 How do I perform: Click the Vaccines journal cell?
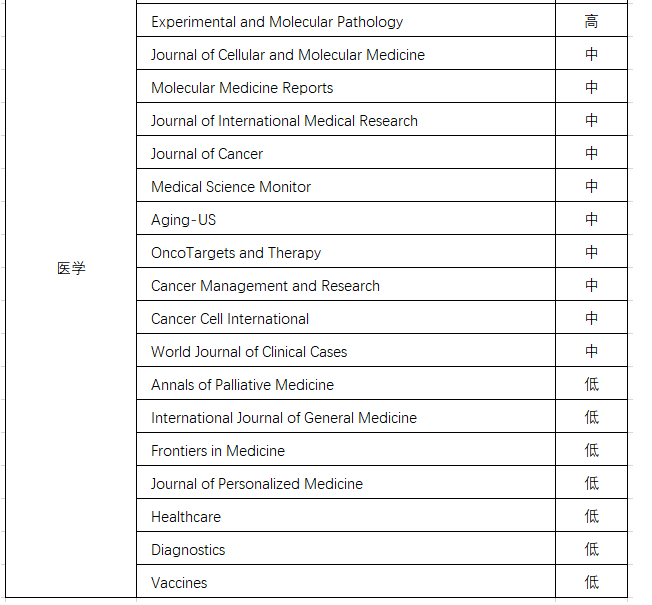(x=346, y=581)
